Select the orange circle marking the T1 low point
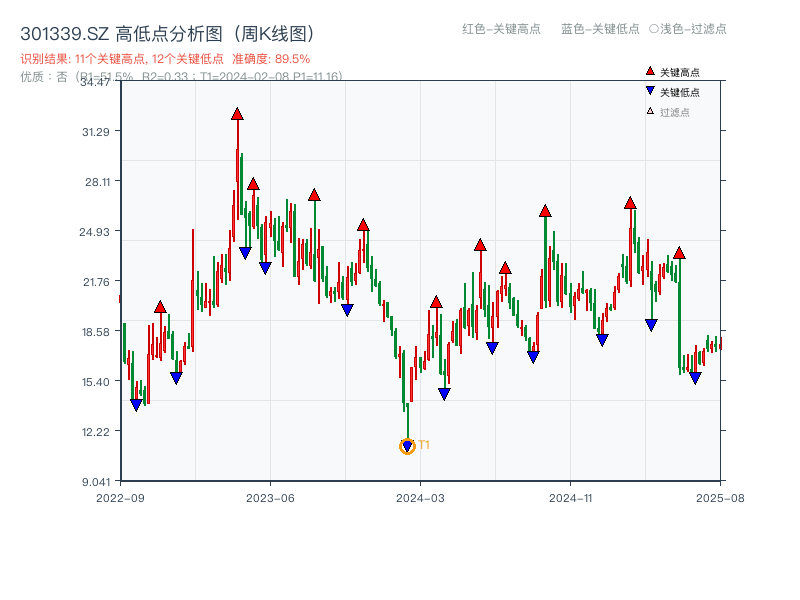Viewport: 800px width, 600px height. (406, 446)
